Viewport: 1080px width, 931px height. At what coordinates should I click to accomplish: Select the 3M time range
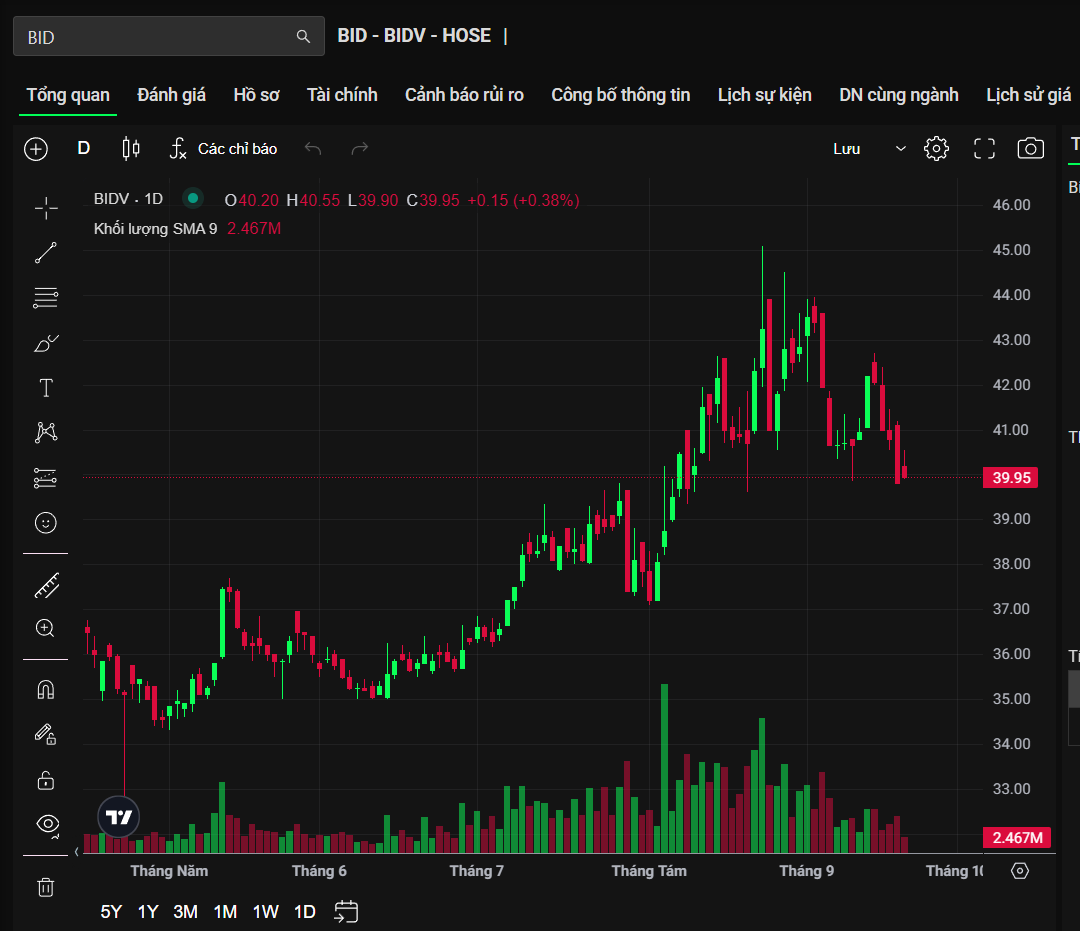[x=185, y=912]
